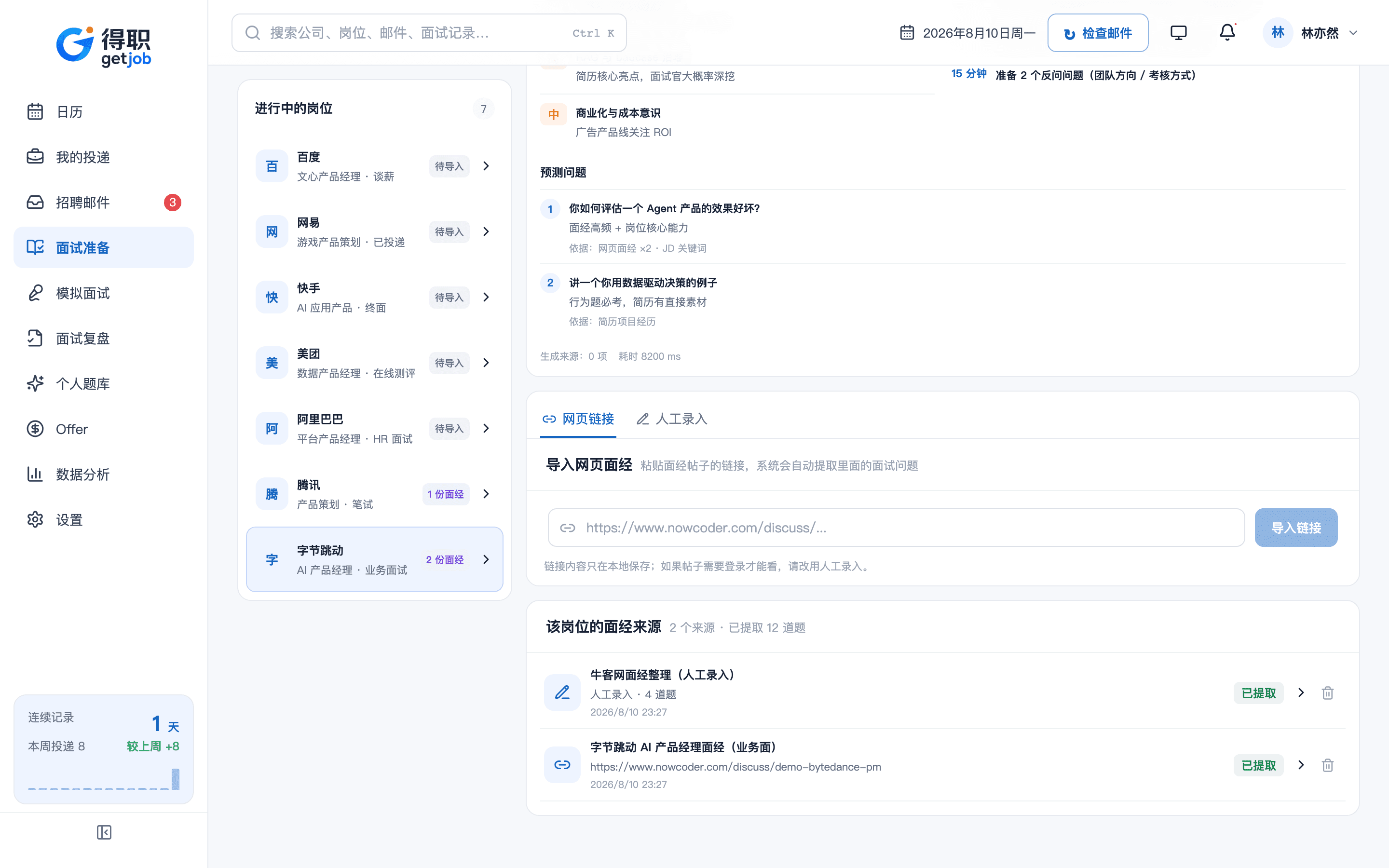This screenshot has height=868, width=1389.
Task: Open 数据分析 analytics
Action: [103, 474]
